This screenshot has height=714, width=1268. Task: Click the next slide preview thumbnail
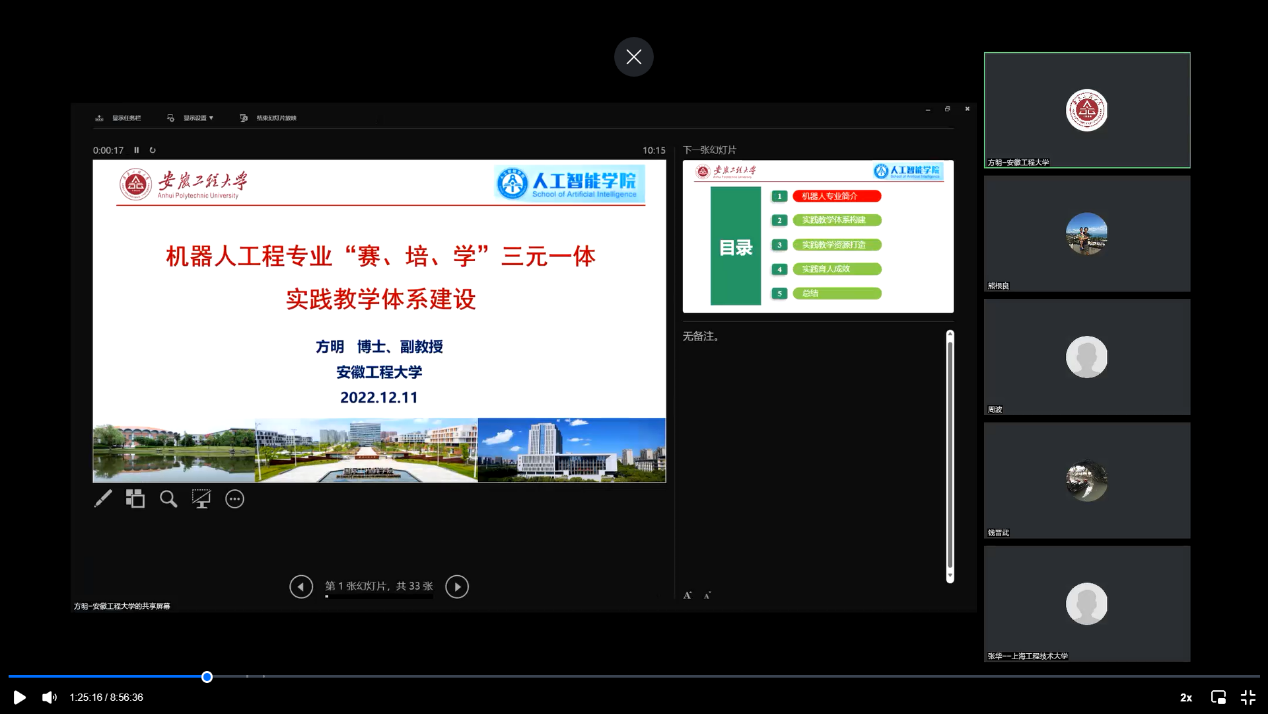click(818, 237)
